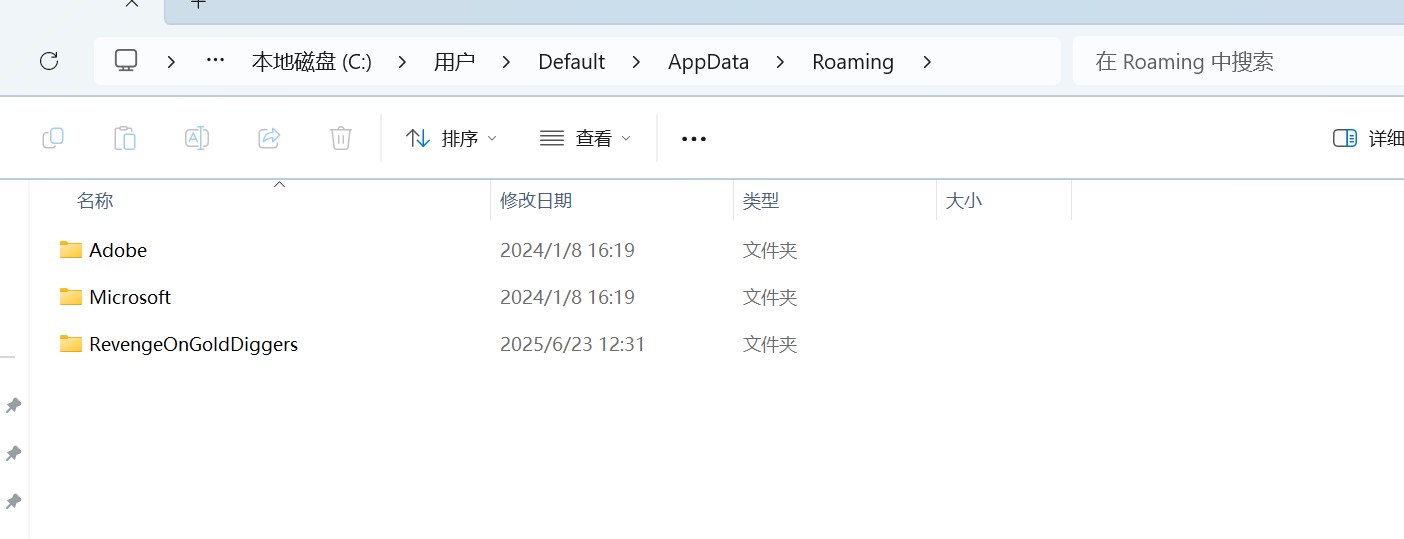Sort by 类型 column header
This screenshot has width=1404, height=539.
click(761, 200)
